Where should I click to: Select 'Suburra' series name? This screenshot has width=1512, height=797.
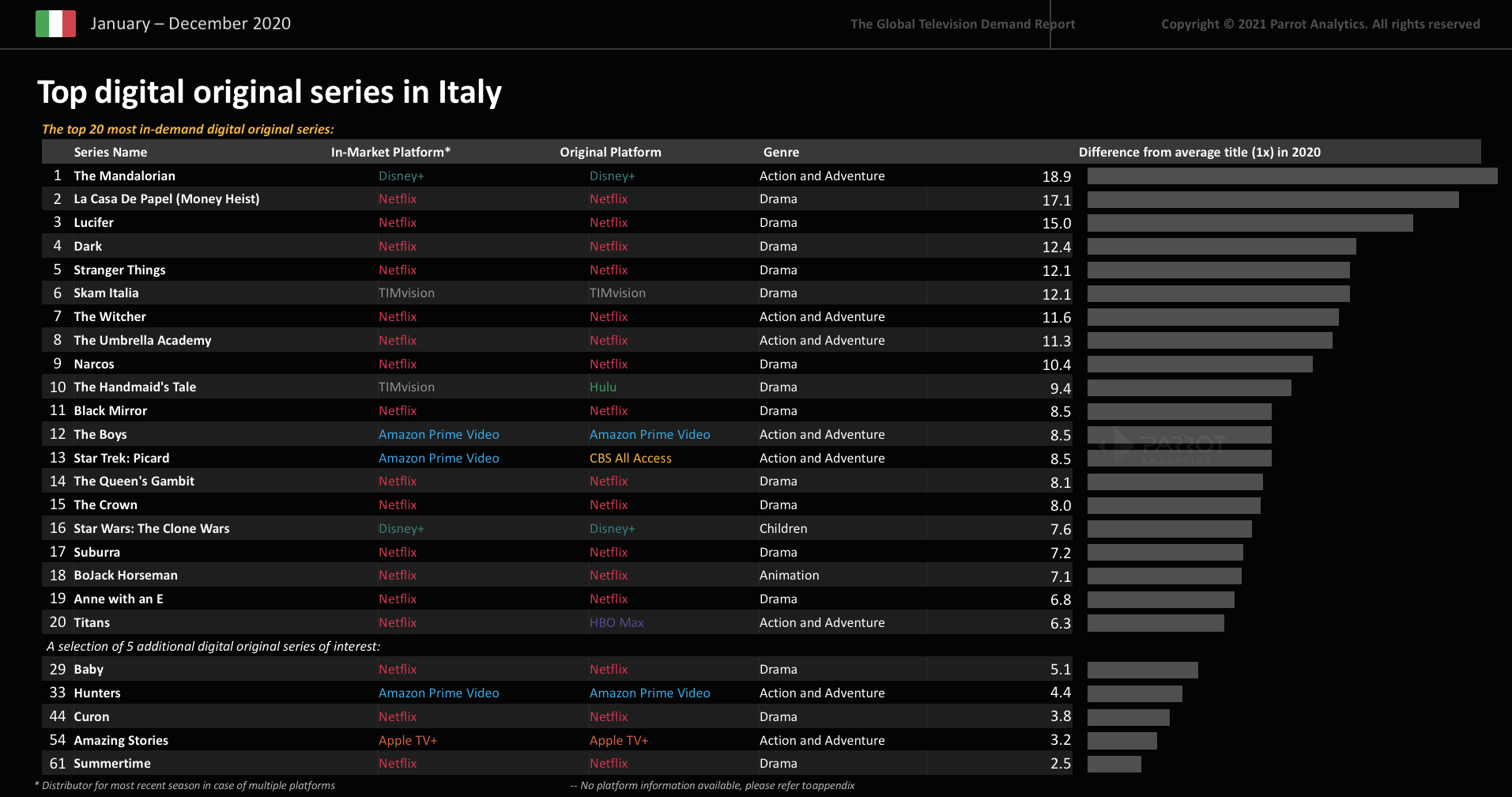click(x=97, y=552)
